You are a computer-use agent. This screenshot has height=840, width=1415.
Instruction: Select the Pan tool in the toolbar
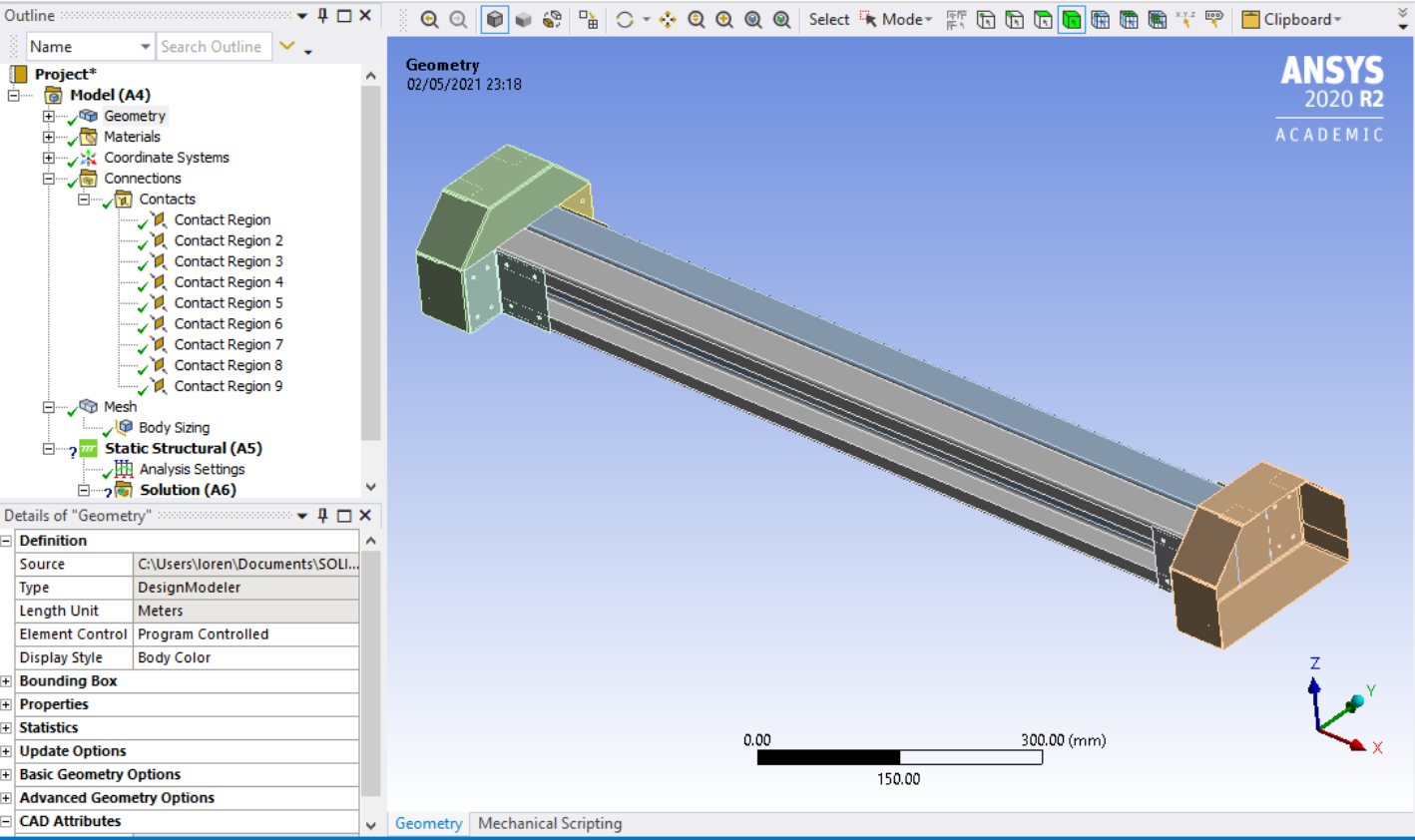pos(667,18)
